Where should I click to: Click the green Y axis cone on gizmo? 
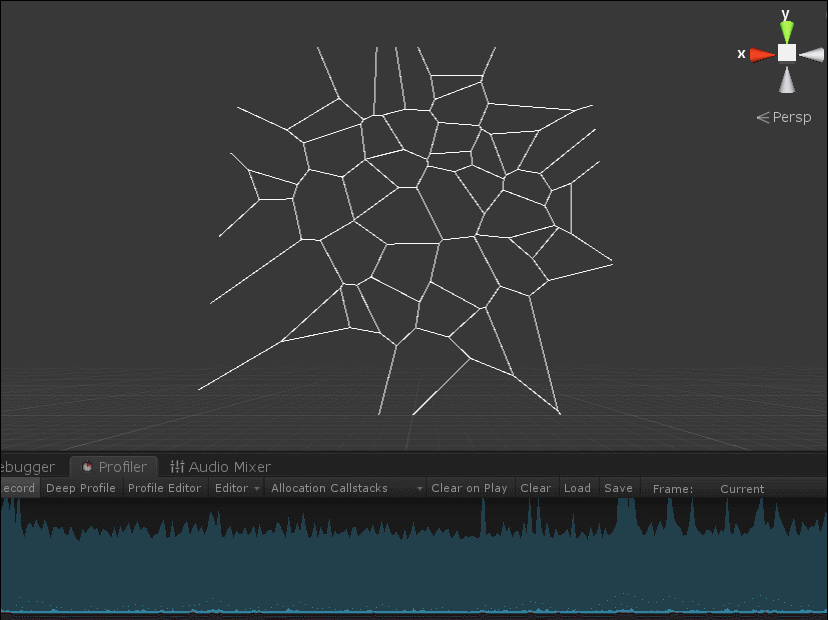(x=786, y=31)
